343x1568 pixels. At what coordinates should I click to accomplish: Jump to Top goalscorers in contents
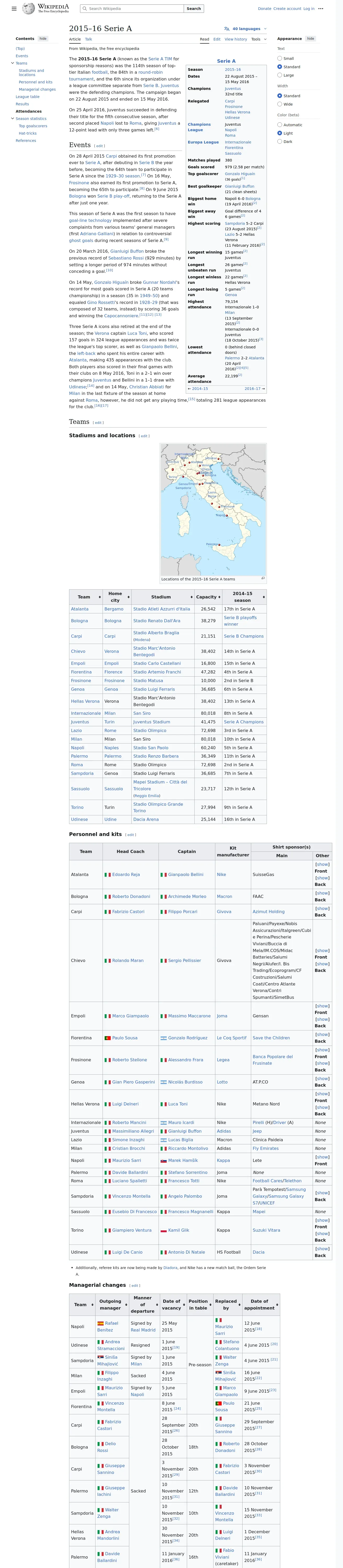(33, 126)
